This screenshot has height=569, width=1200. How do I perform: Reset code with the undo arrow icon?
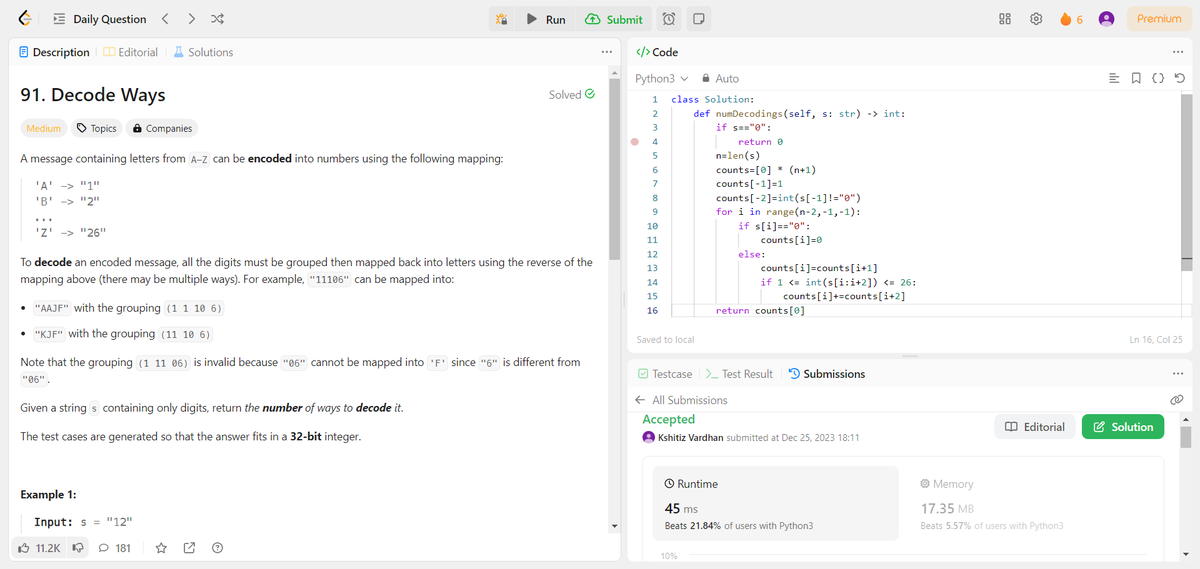click(x=1180, y=78)
